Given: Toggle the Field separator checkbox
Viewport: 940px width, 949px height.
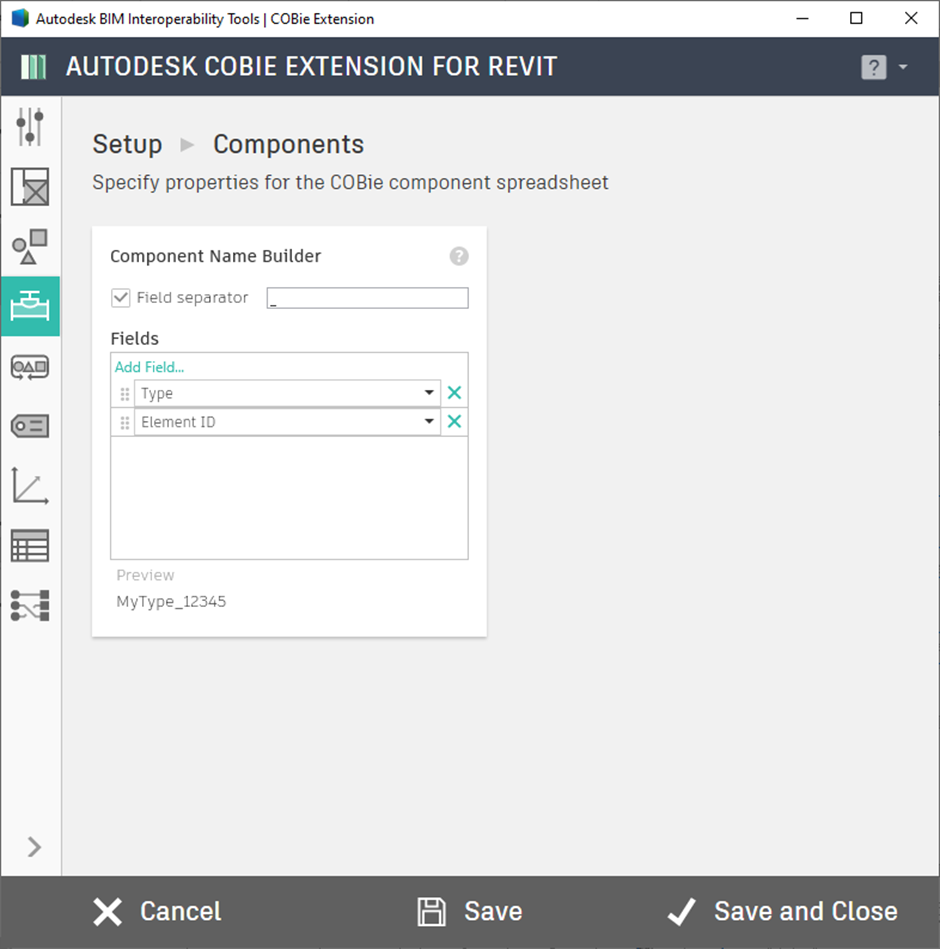Looking at the screenshot, I should [x=120, y=298].
